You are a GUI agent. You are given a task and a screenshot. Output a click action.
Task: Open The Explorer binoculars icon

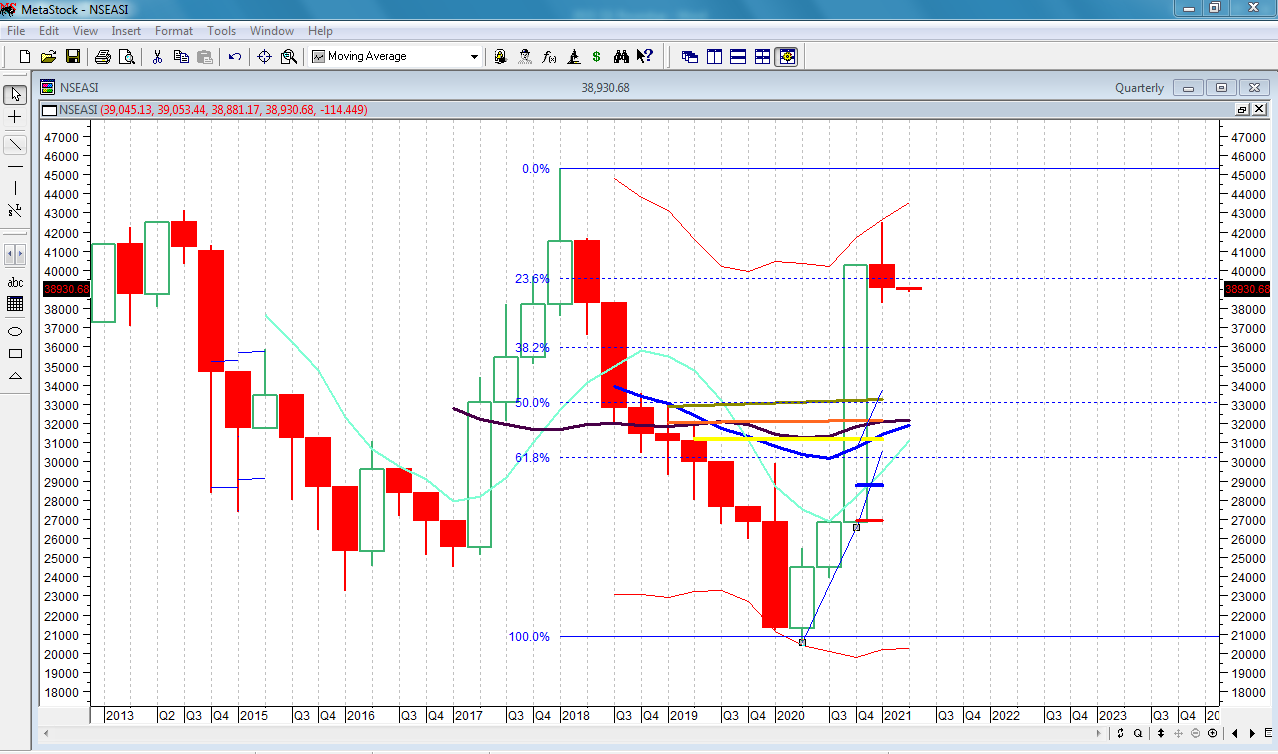point(621,57)
